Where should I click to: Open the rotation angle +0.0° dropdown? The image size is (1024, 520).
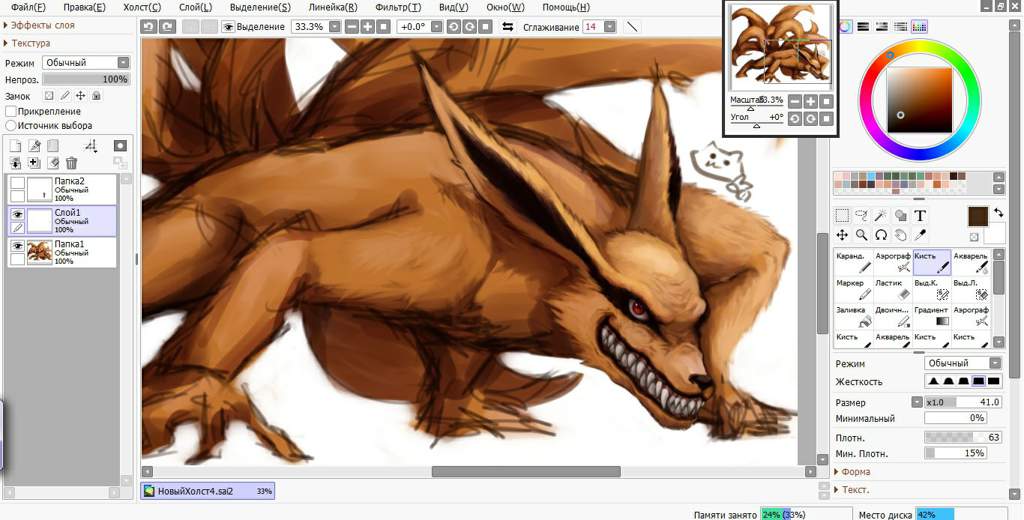coord(436,27)
